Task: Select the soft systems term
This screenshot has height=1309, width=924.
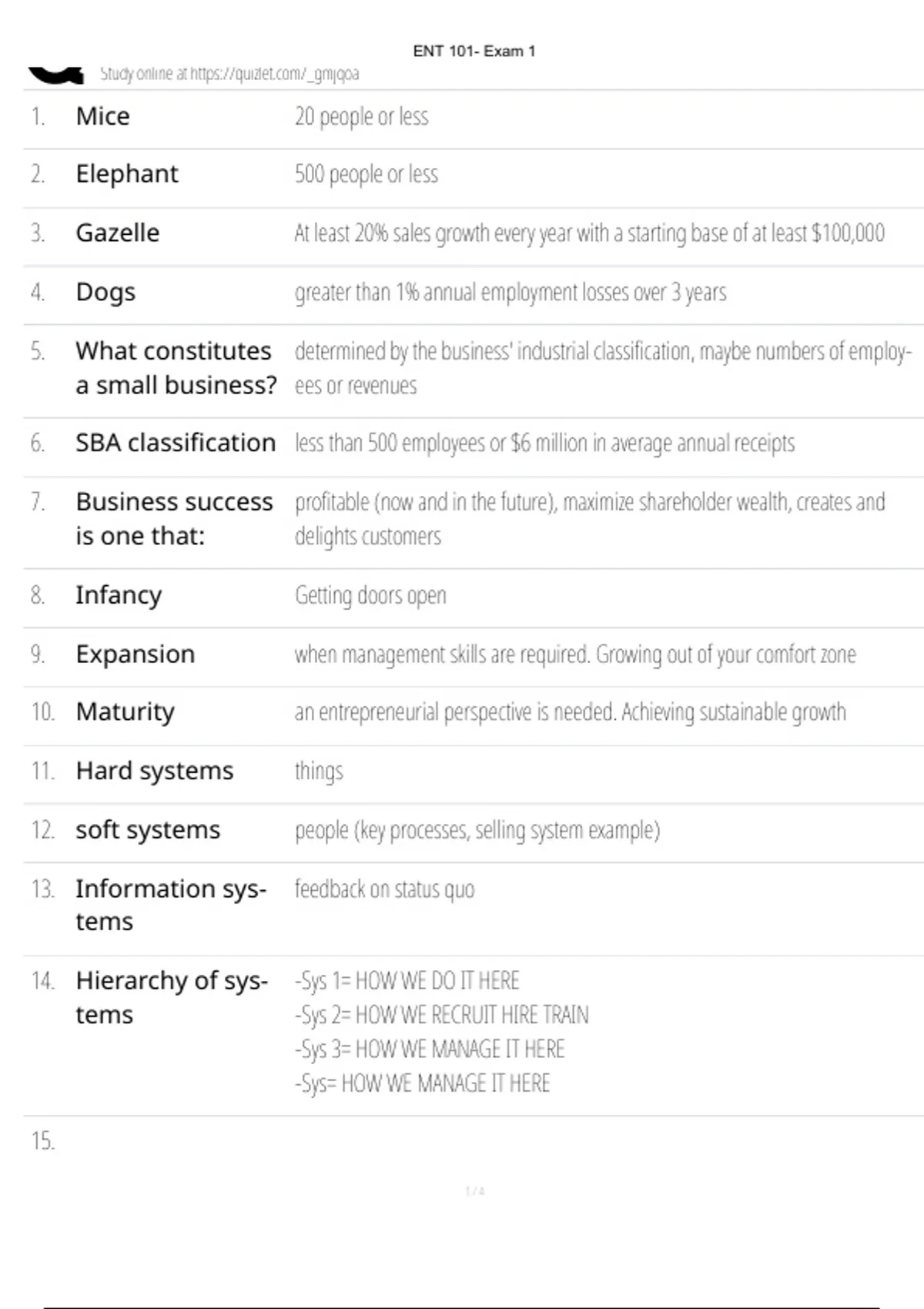Action: 148,830
